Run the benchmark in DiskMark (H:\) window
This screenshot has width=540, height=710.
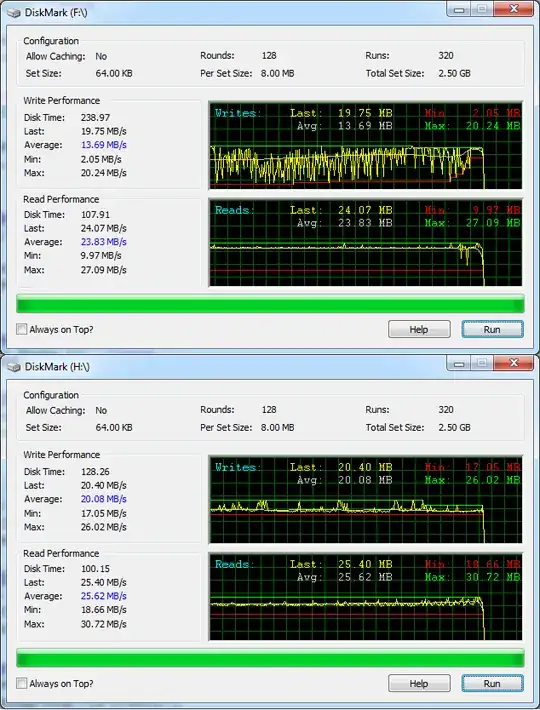492,683
